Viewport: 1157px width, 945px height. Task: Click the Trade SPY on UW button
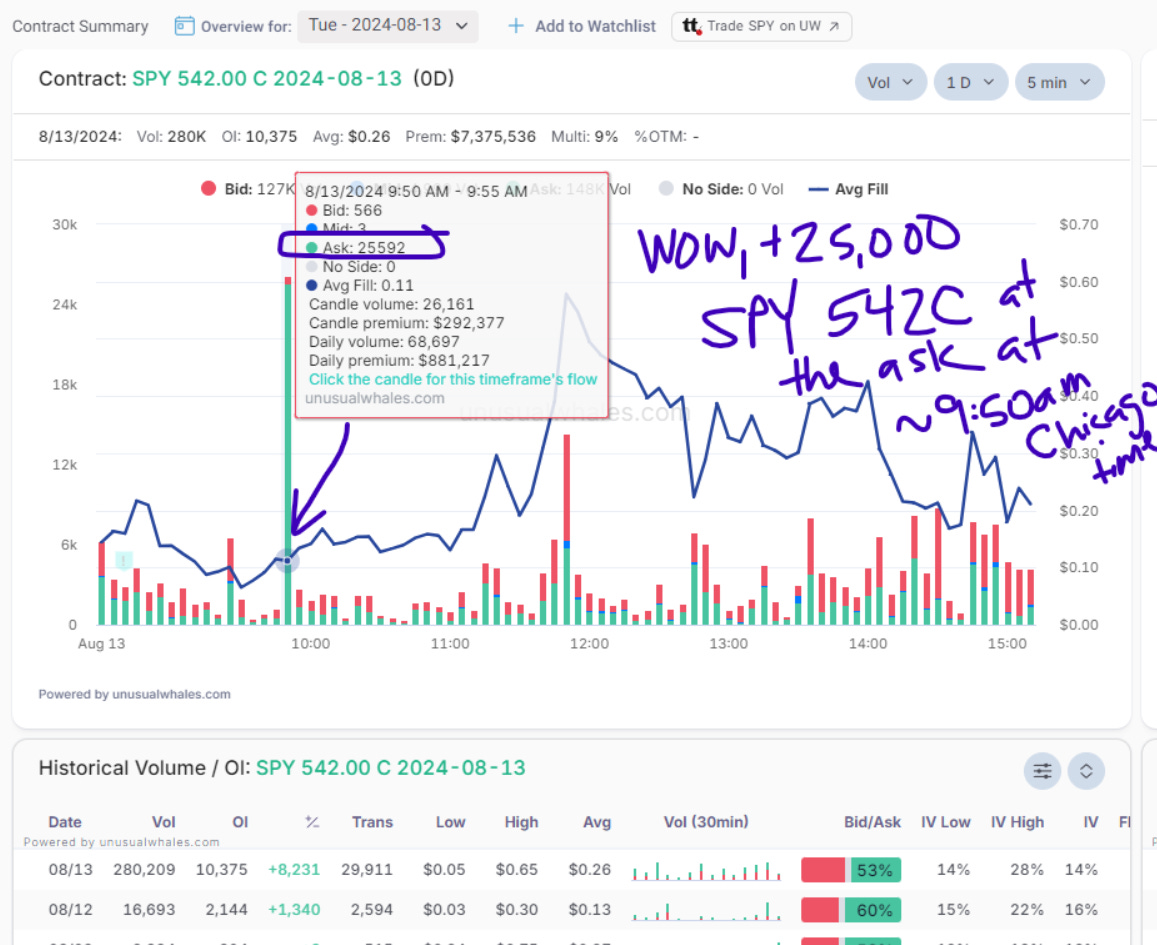click(x=761, y=27)
